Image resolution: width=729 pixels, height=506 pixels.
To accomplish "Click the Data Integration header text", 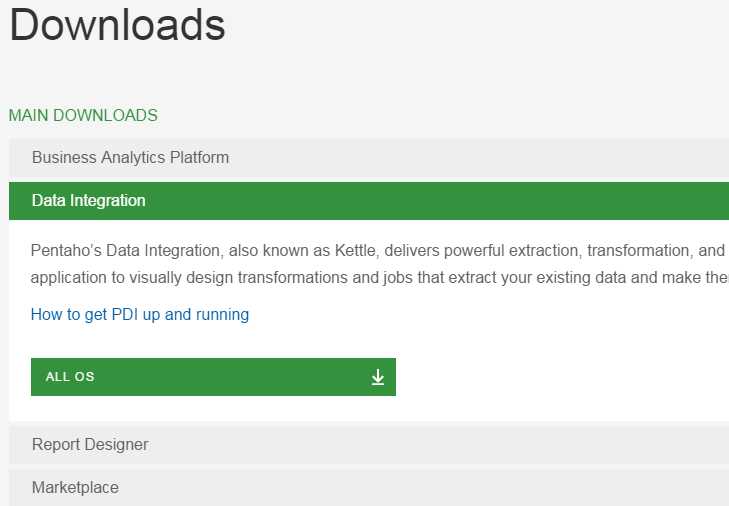I will pyautogui.click(x=88, y=200).
